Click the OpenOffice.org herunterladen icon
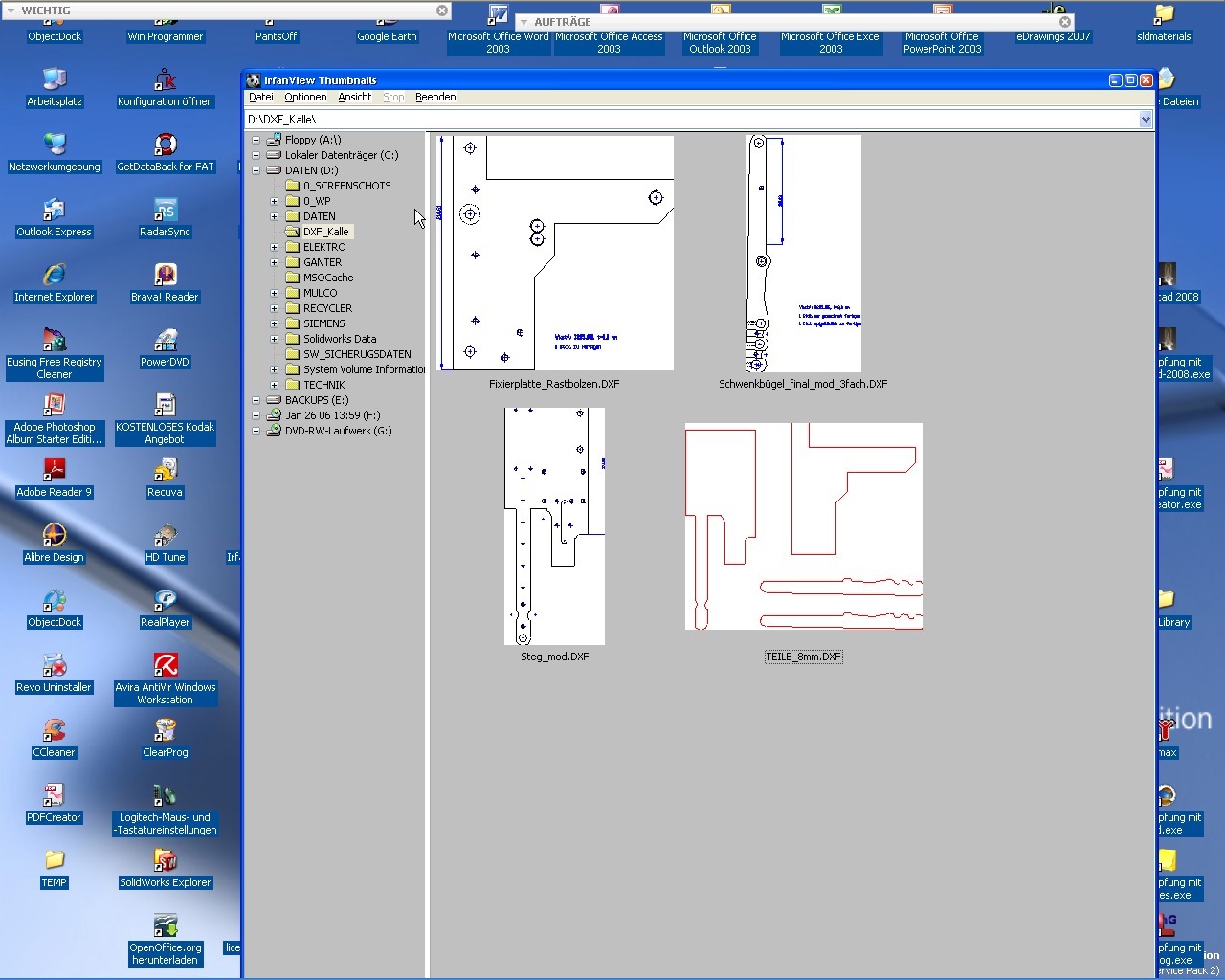This screenshot has height=980, width=1225. coord(165,926)
